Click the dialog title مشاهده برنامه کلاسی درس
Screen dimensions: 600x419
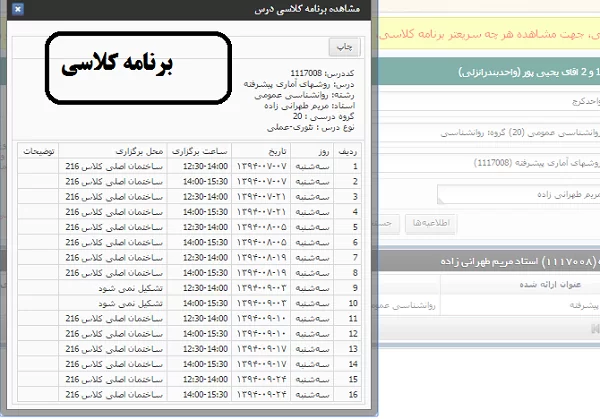click(307, 9)
